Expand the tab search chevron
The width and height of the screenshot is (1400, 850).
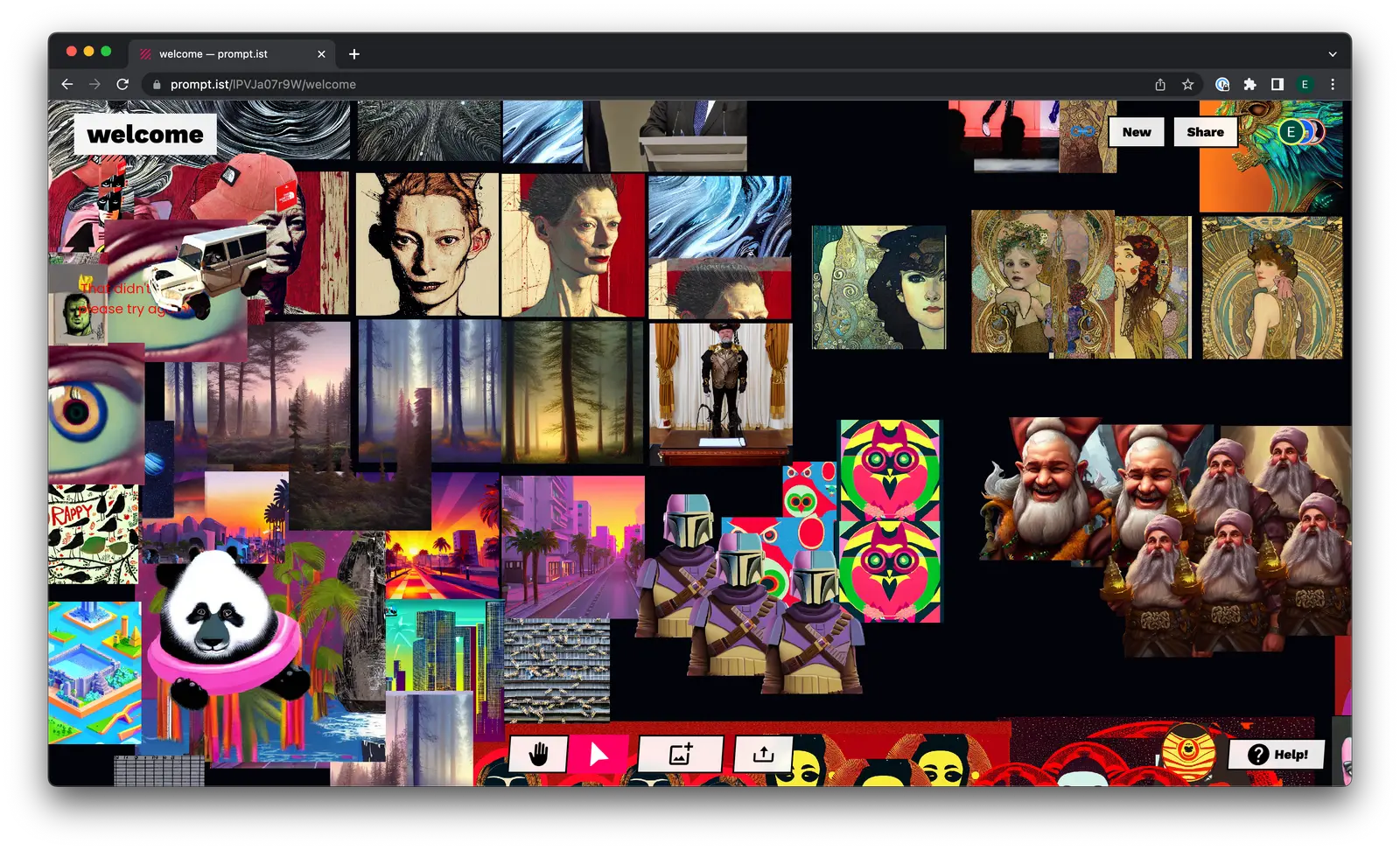tap(1333, 54)
